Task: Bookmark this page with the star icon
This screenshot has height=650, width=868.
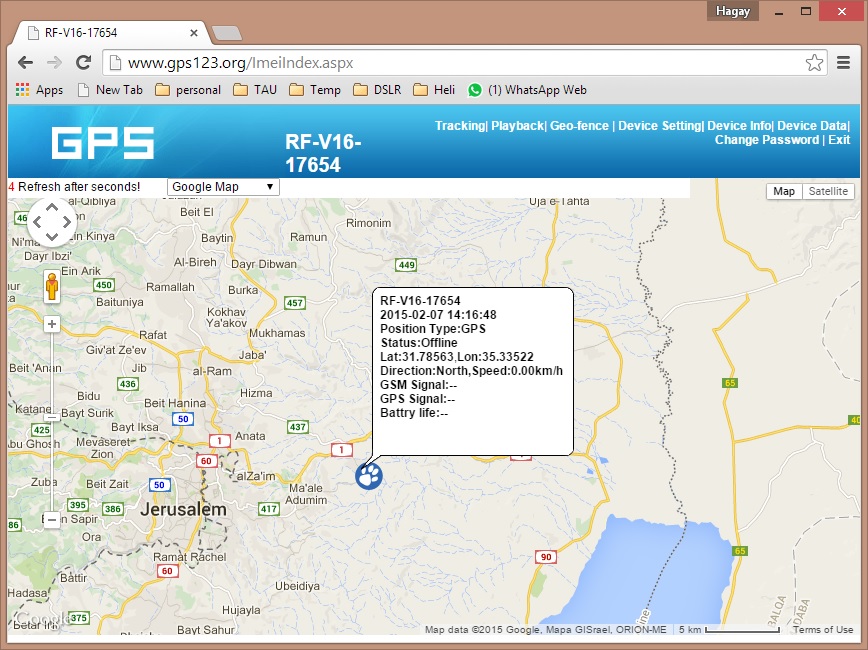Action: pyautogui.click(x=814, y=63)
